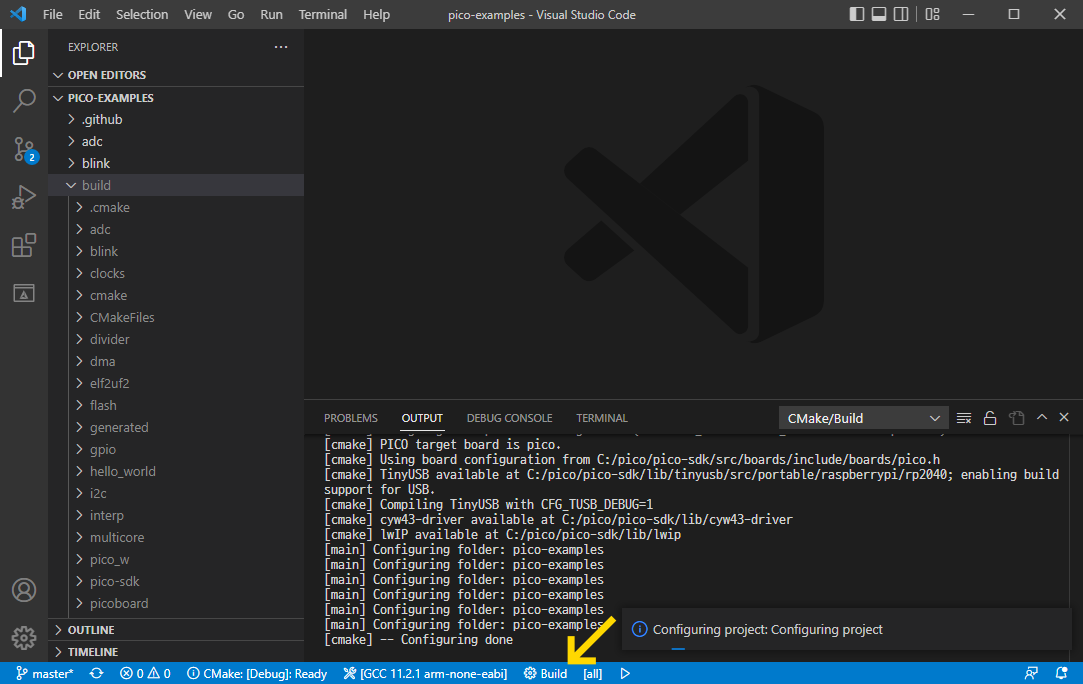Click the master branch status item
Viewport: 1083px width, 684px height.
(x=44, y=674)
